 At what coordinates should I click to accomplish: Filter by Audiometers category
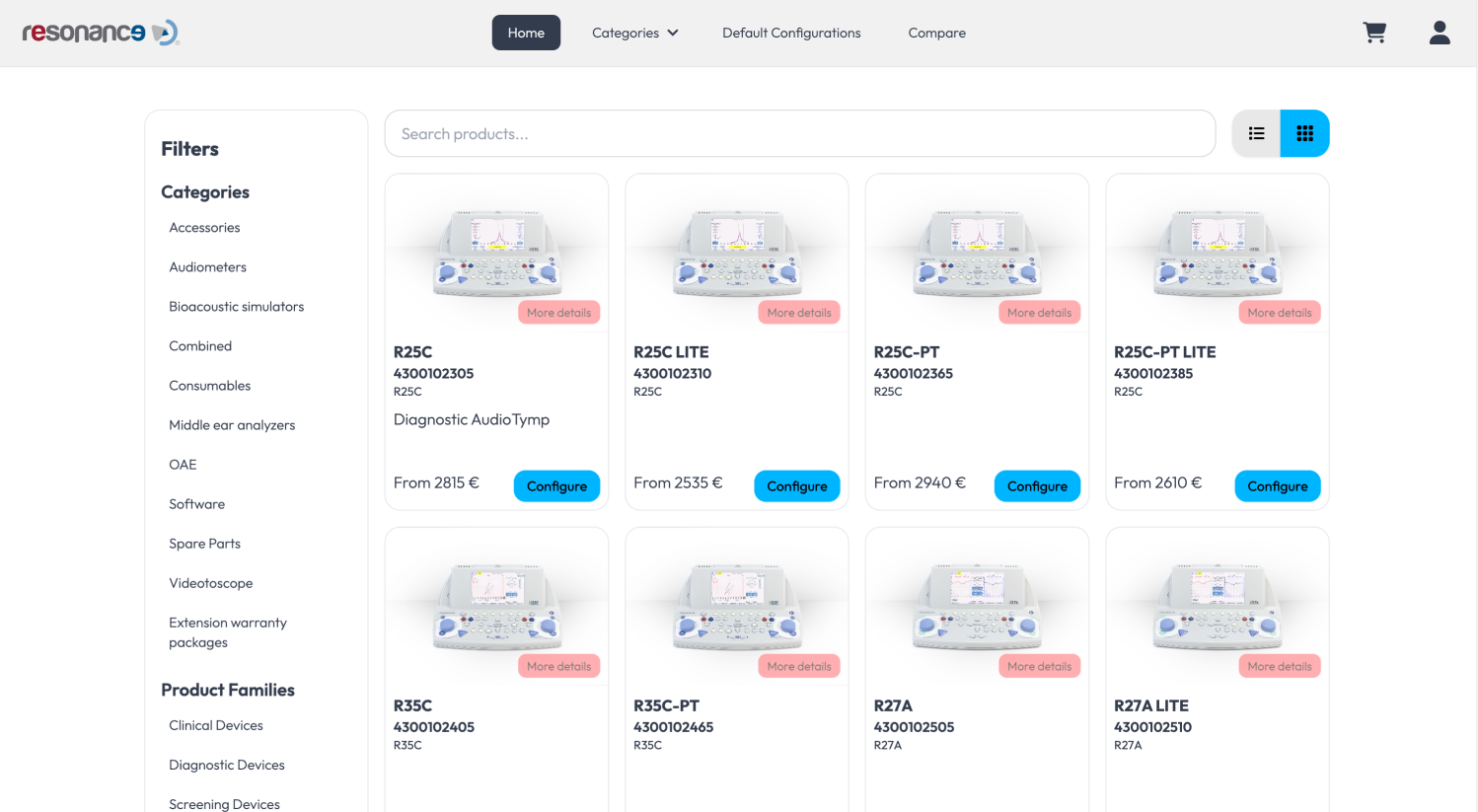tap(207, 267)
